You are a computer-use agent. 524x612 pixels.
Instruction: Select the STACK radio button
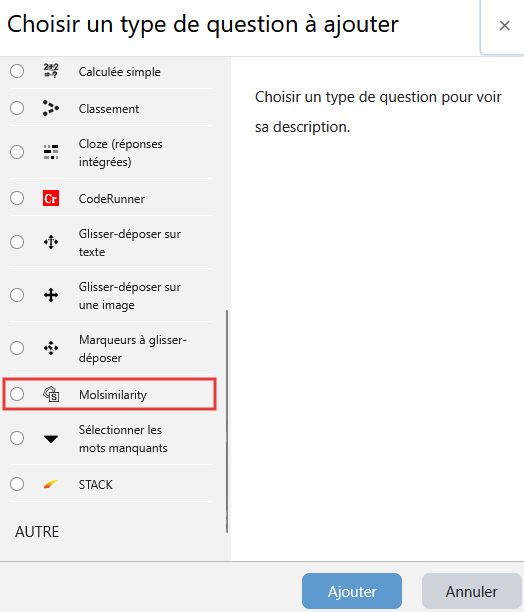click(17, 484)
